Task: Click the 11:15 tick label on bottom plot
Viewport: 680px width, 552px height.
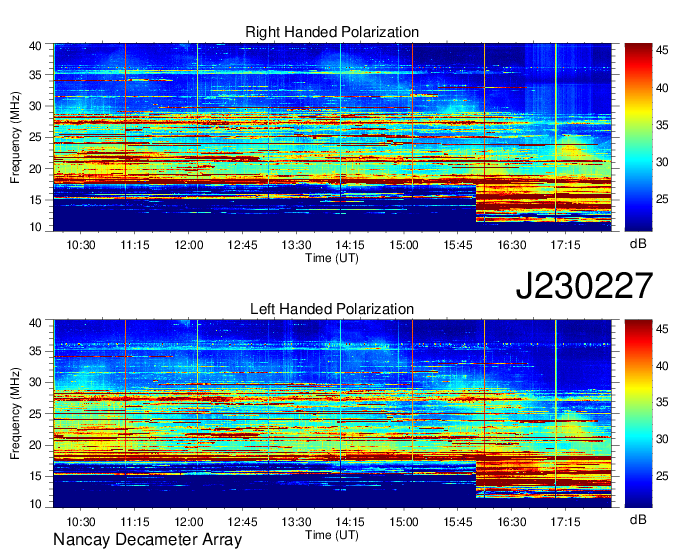Action: pos(135,522)
